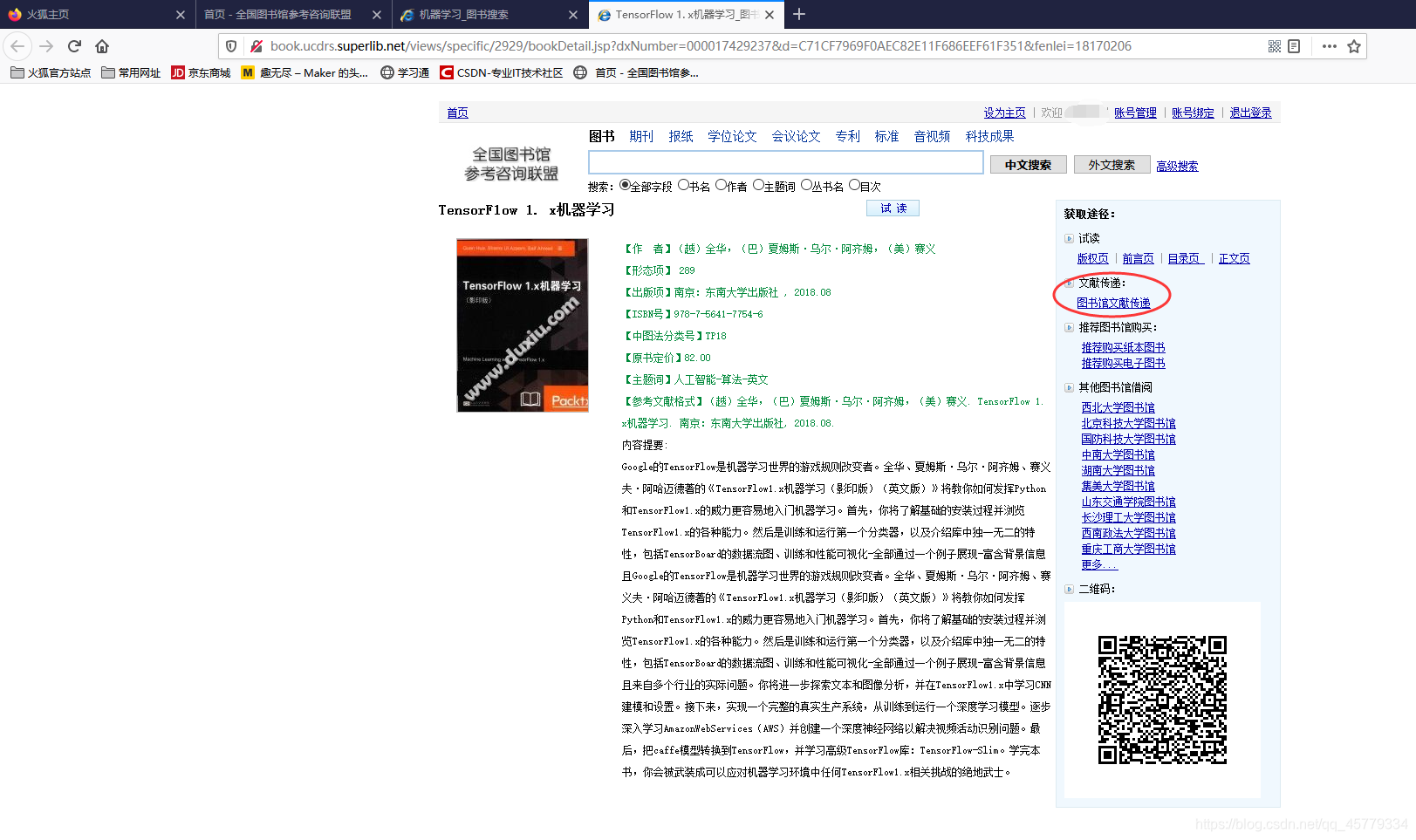Go forward with the browser forward arrow
This screenshot has width=1416, height=840.
click(47, 46)
